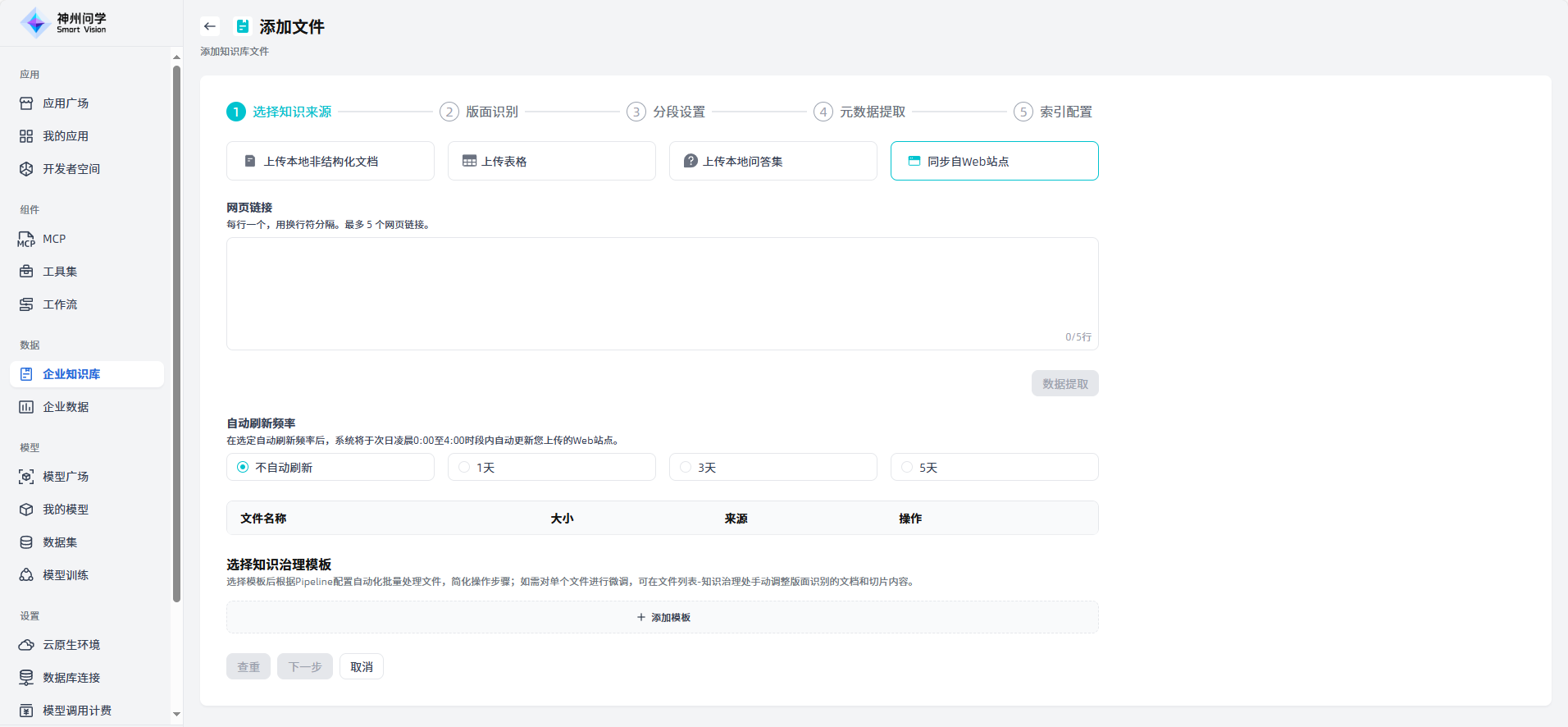Open 开发者空间 in the sidebar
1568x727 pixels.
click(x=71, y=169)
